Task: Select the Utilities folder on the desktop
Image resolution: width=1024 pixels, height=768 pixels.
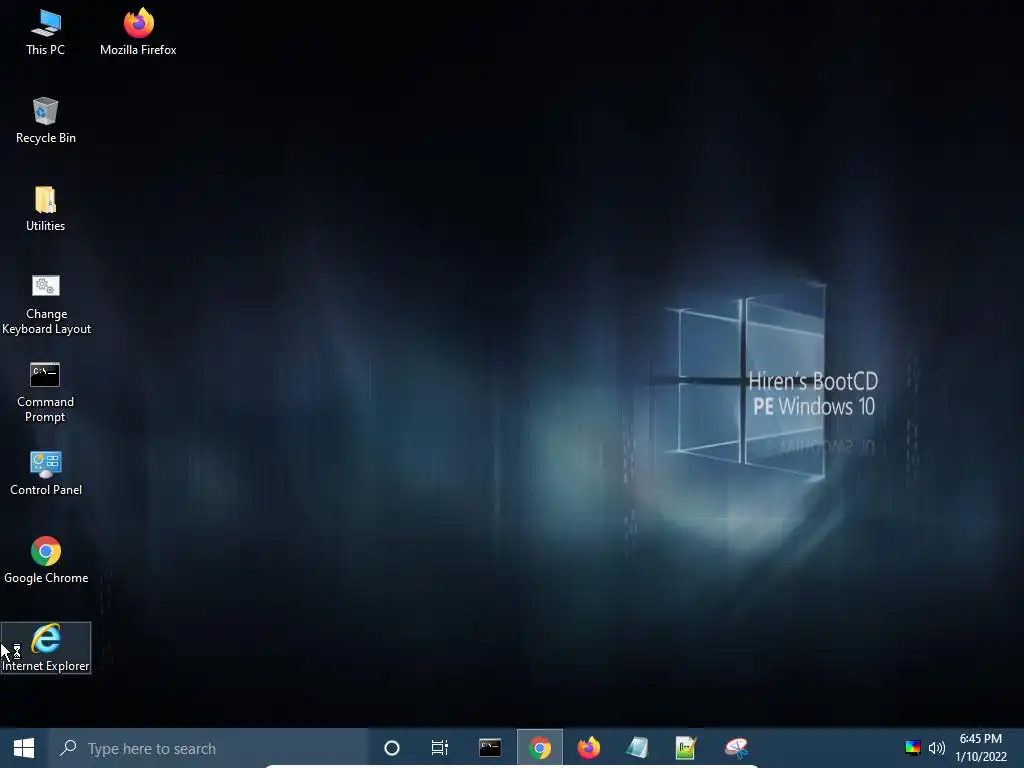Action: 46,208
